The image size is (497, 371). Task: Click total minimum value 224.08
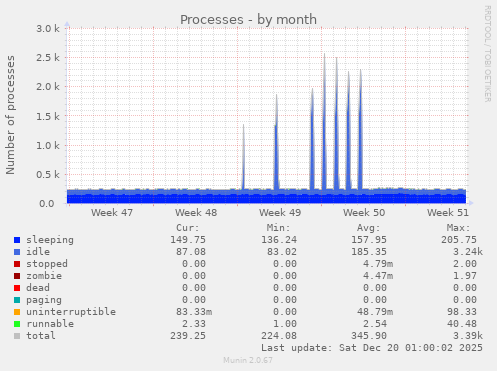point(279,336)
